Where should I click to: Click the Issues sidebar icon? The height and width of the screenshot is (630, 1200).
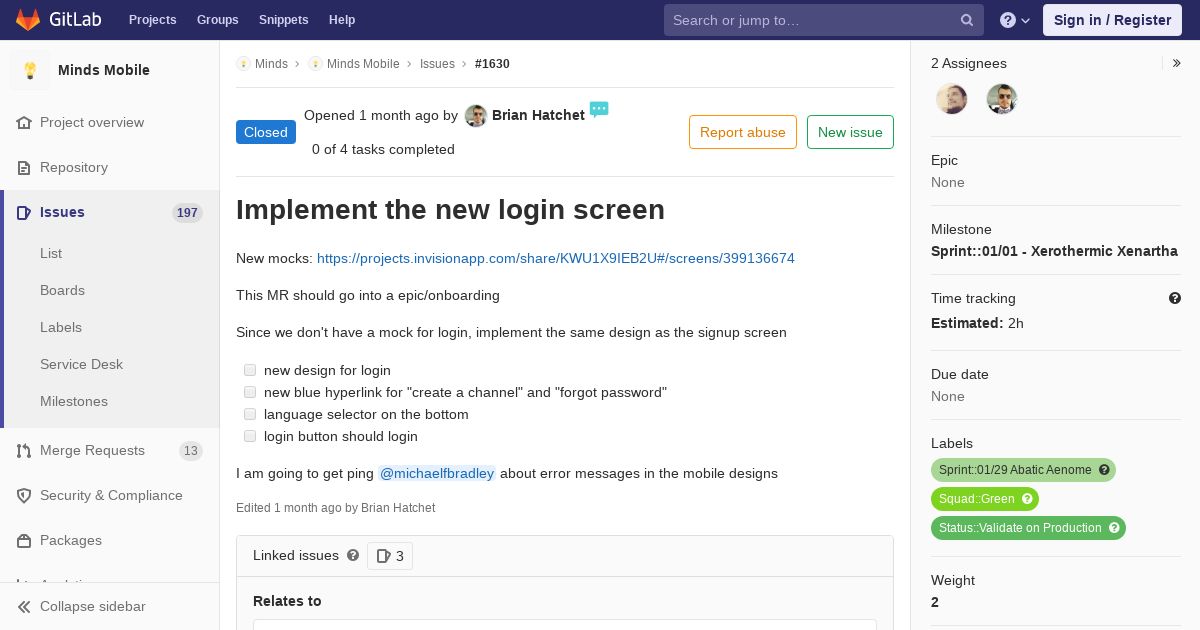click(x=24, y=213)
